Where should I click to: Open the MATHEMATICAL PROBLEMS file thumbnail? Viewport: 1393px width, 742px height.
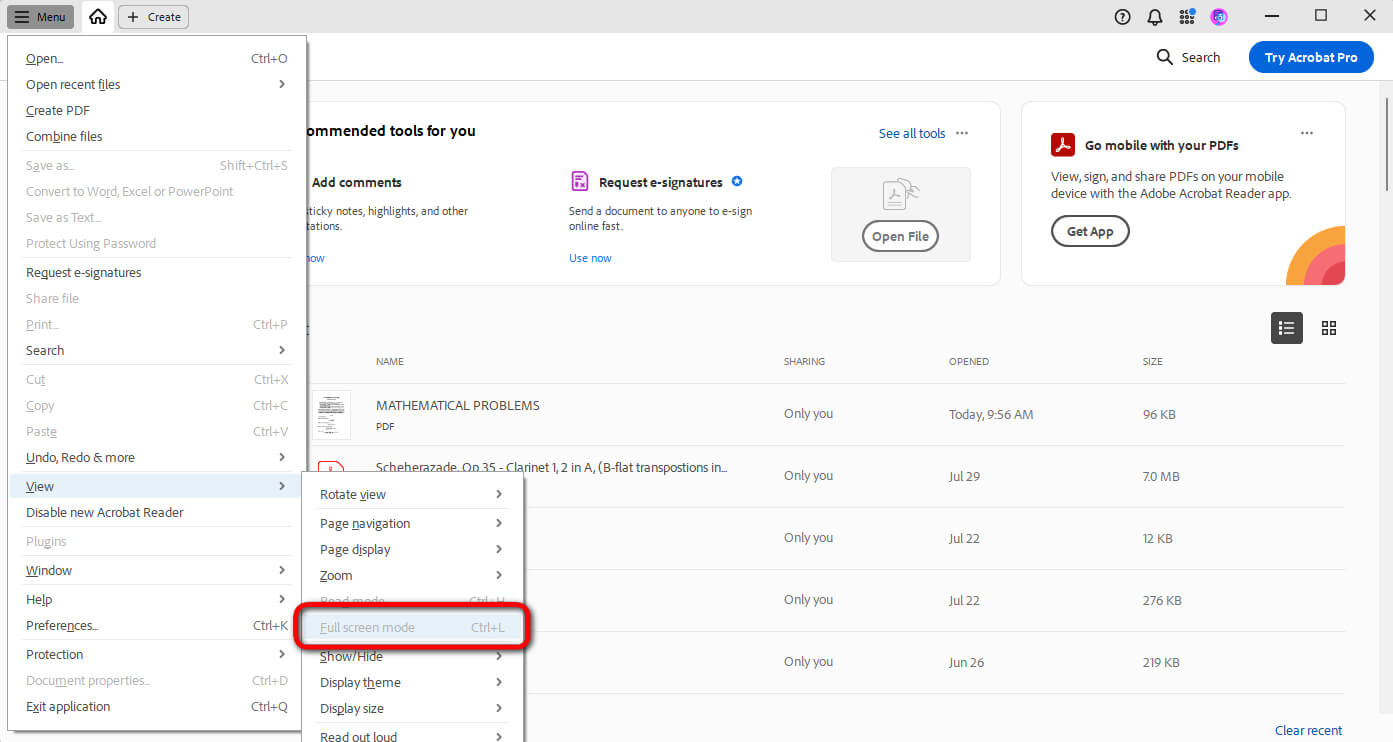click(x=331, y=415)
